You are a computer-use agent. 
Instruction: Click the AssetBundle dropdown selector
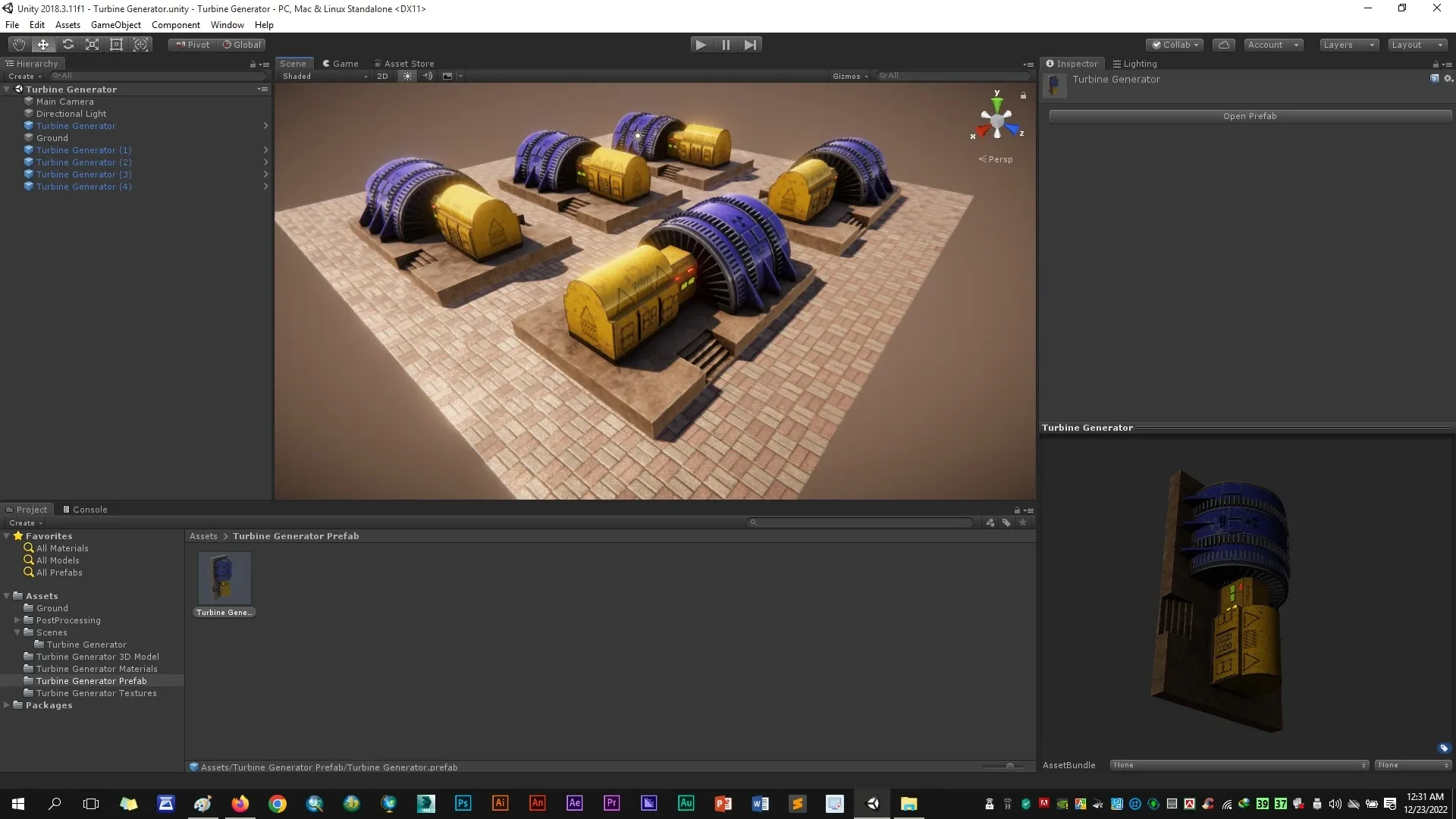(x=1238, y=764)
